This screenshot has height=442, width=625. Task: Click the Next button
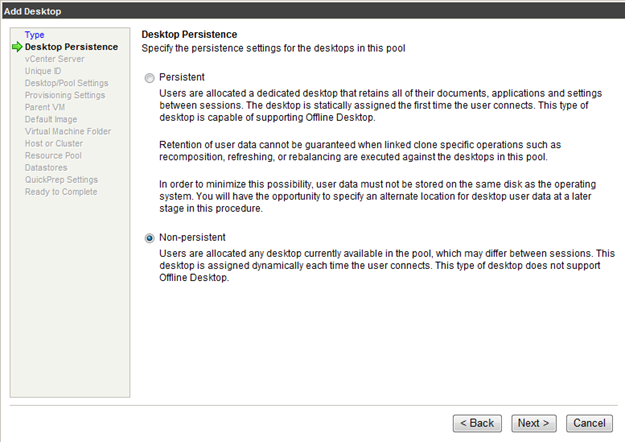point(534,423)
